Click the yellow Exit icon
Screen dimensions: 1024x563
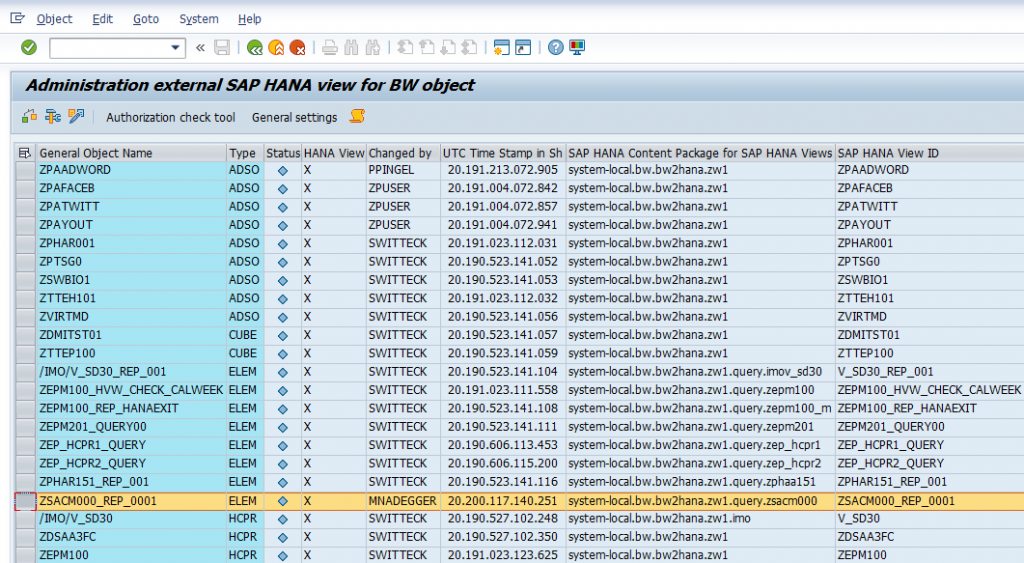(276, 48)
